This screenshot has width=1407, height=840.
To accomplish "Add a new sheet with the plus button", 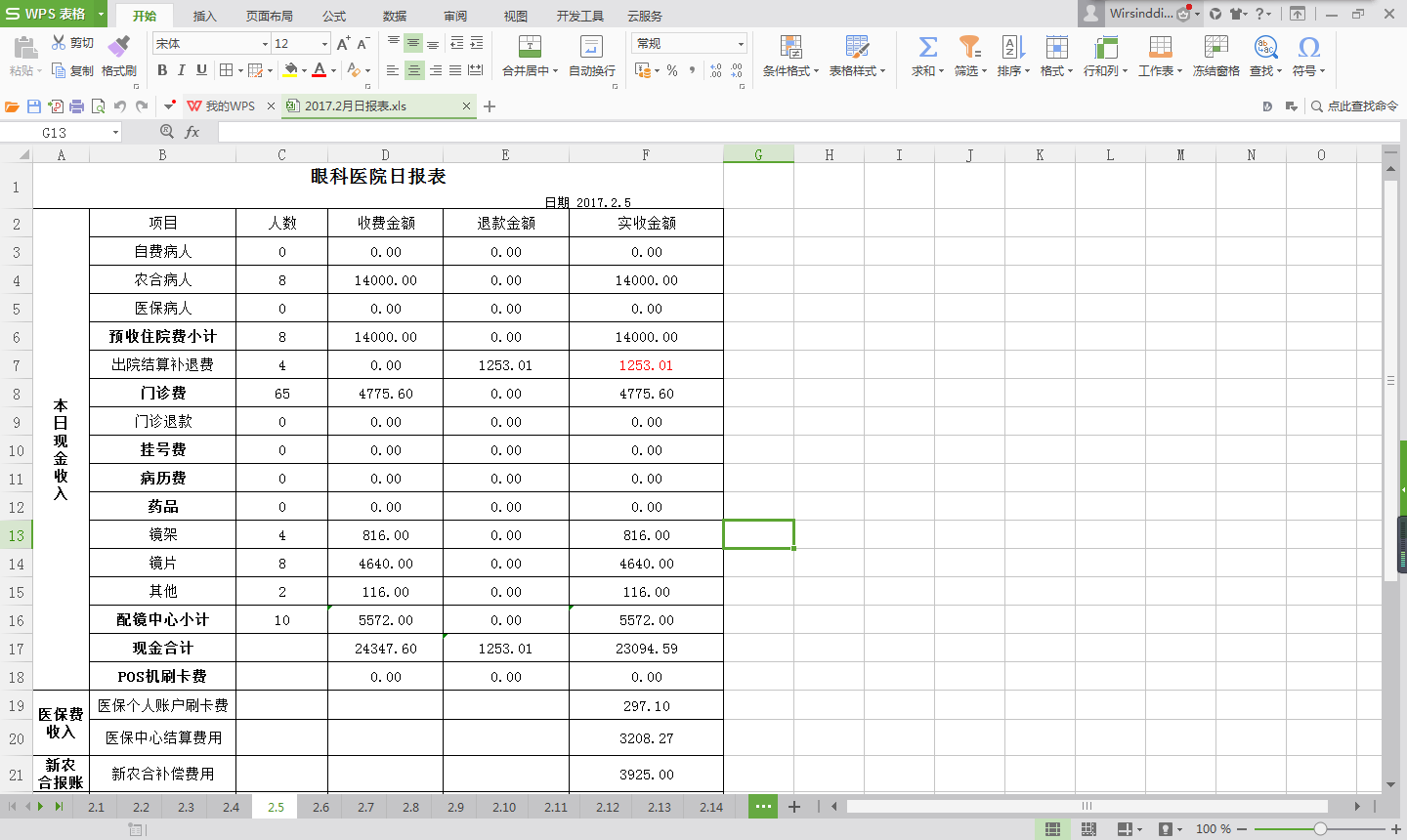I will tap(793, 807).
